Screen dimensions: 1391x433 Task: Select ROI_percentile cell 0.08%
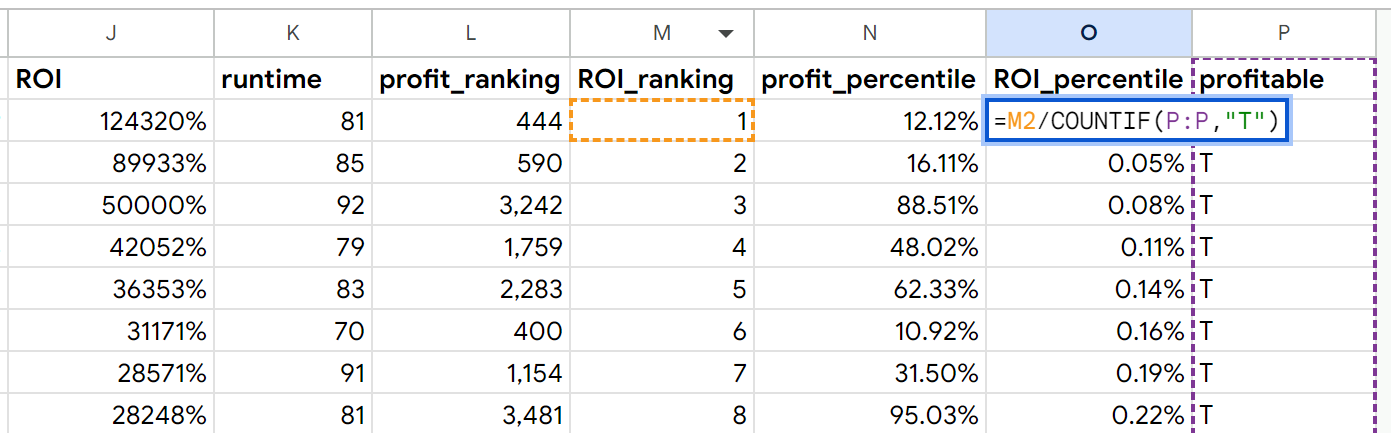1089,205
